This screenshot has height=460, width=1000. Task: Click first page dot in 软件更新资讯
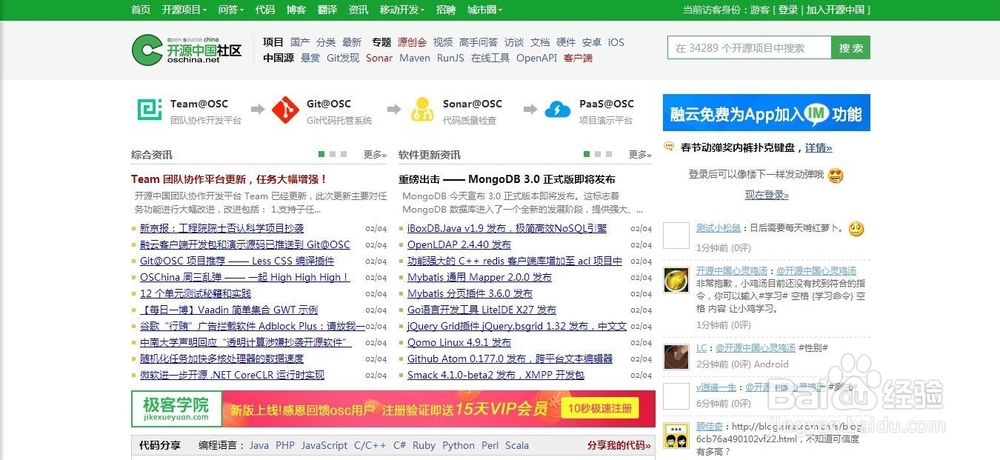[x=587, y=154]
